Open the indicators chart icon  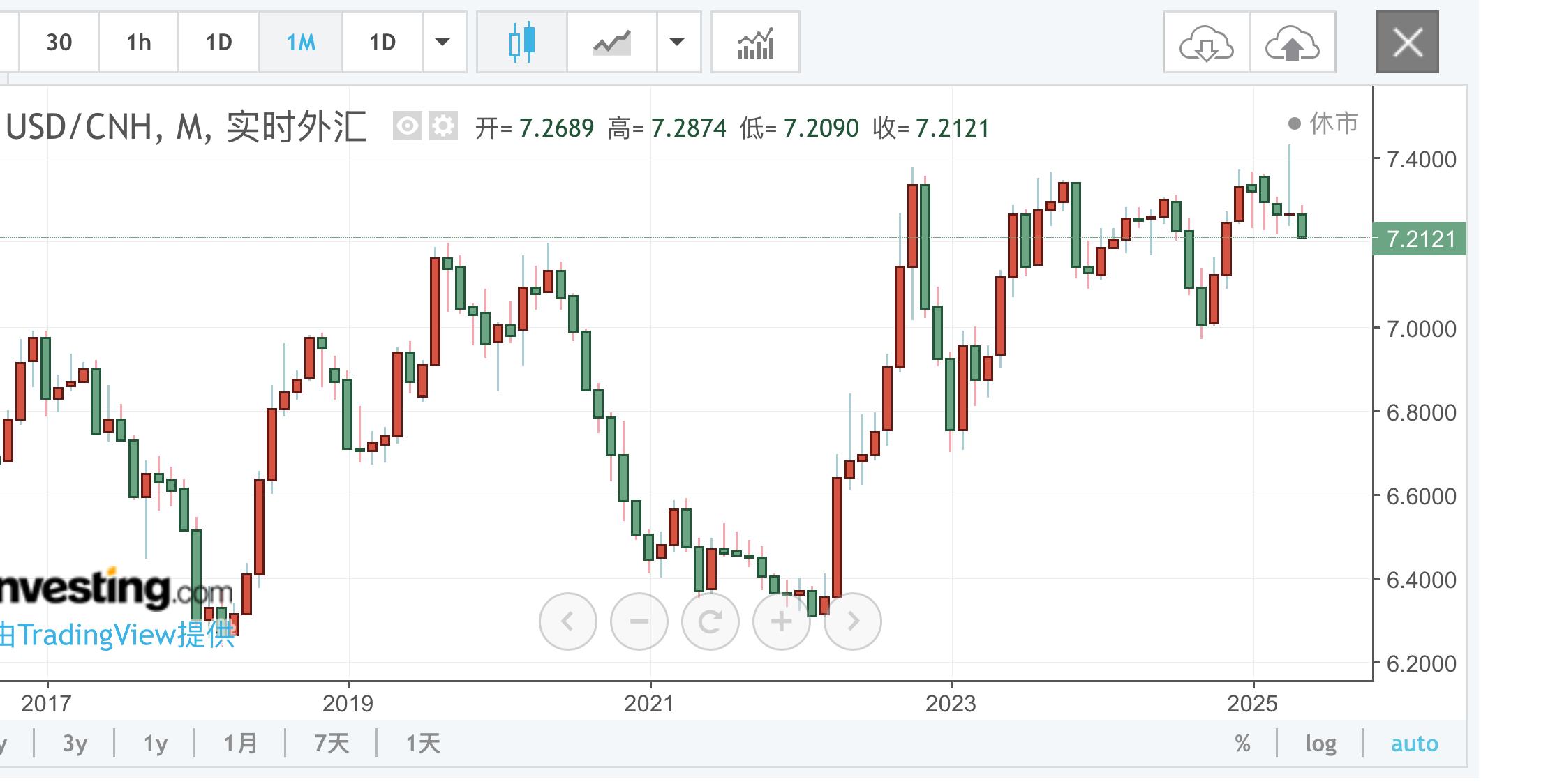click(755, 43)
